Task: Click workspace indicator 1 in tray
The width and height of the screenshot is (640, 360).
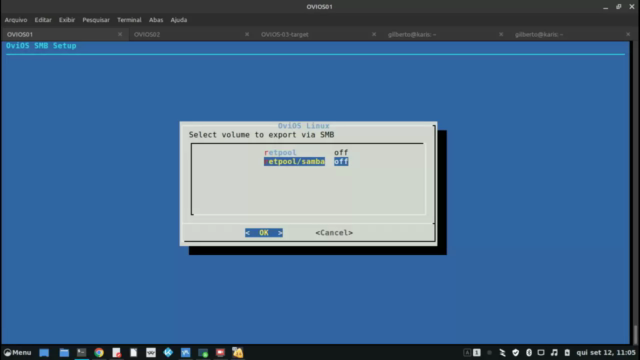Action: [x=477, y=353]
